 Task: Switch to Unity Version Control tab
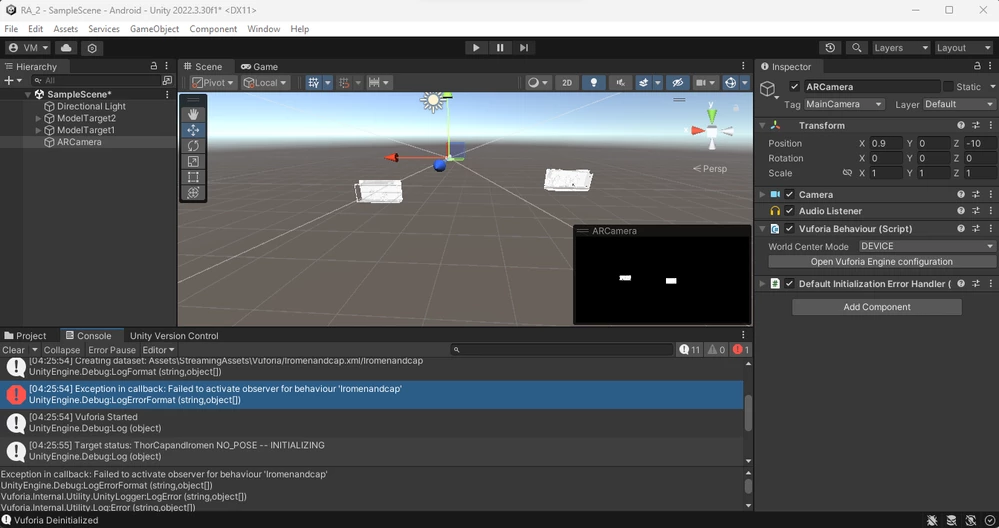174,336
